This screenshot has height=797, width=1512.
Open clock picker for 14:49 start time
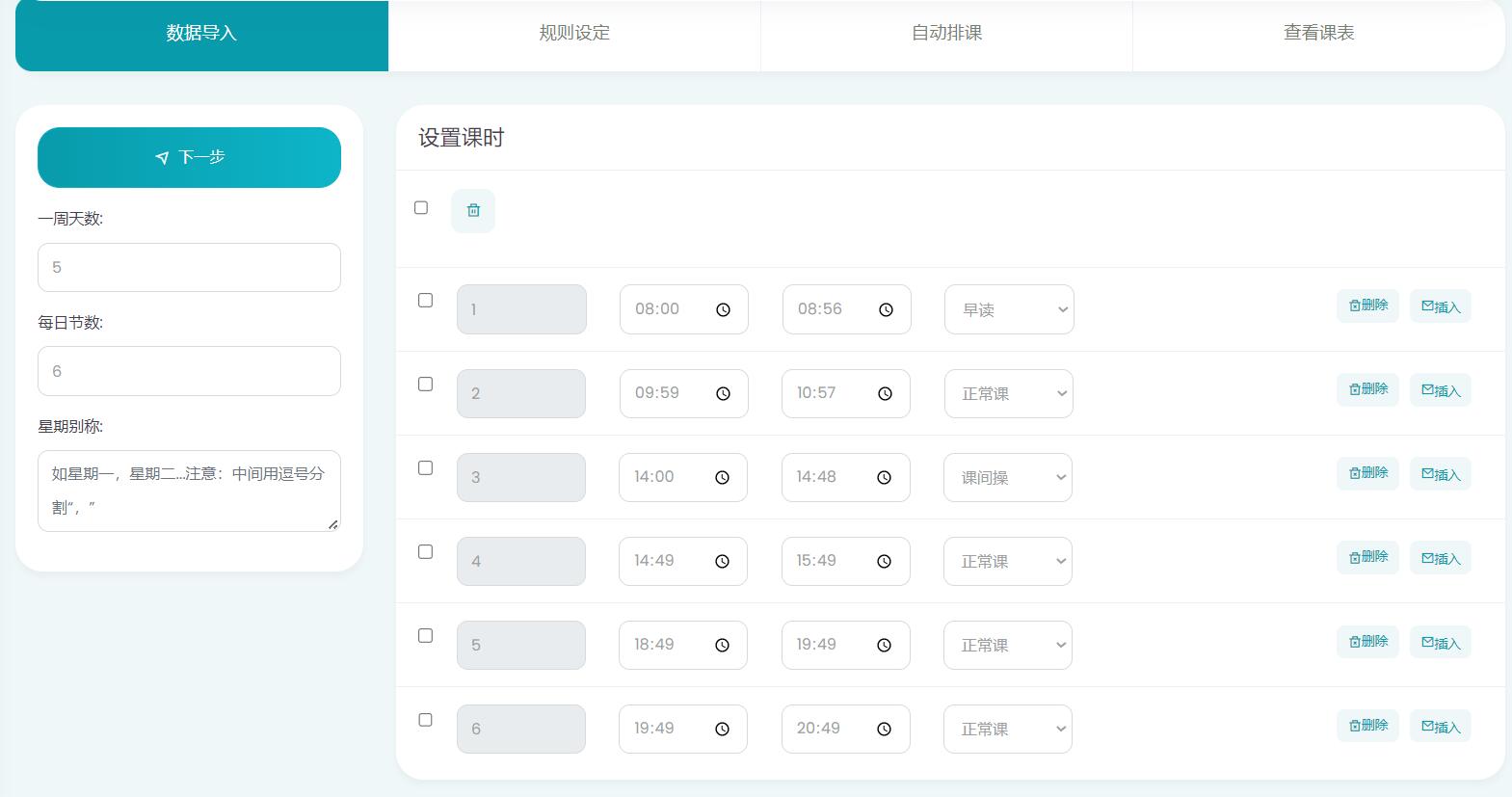pos(722,561)
